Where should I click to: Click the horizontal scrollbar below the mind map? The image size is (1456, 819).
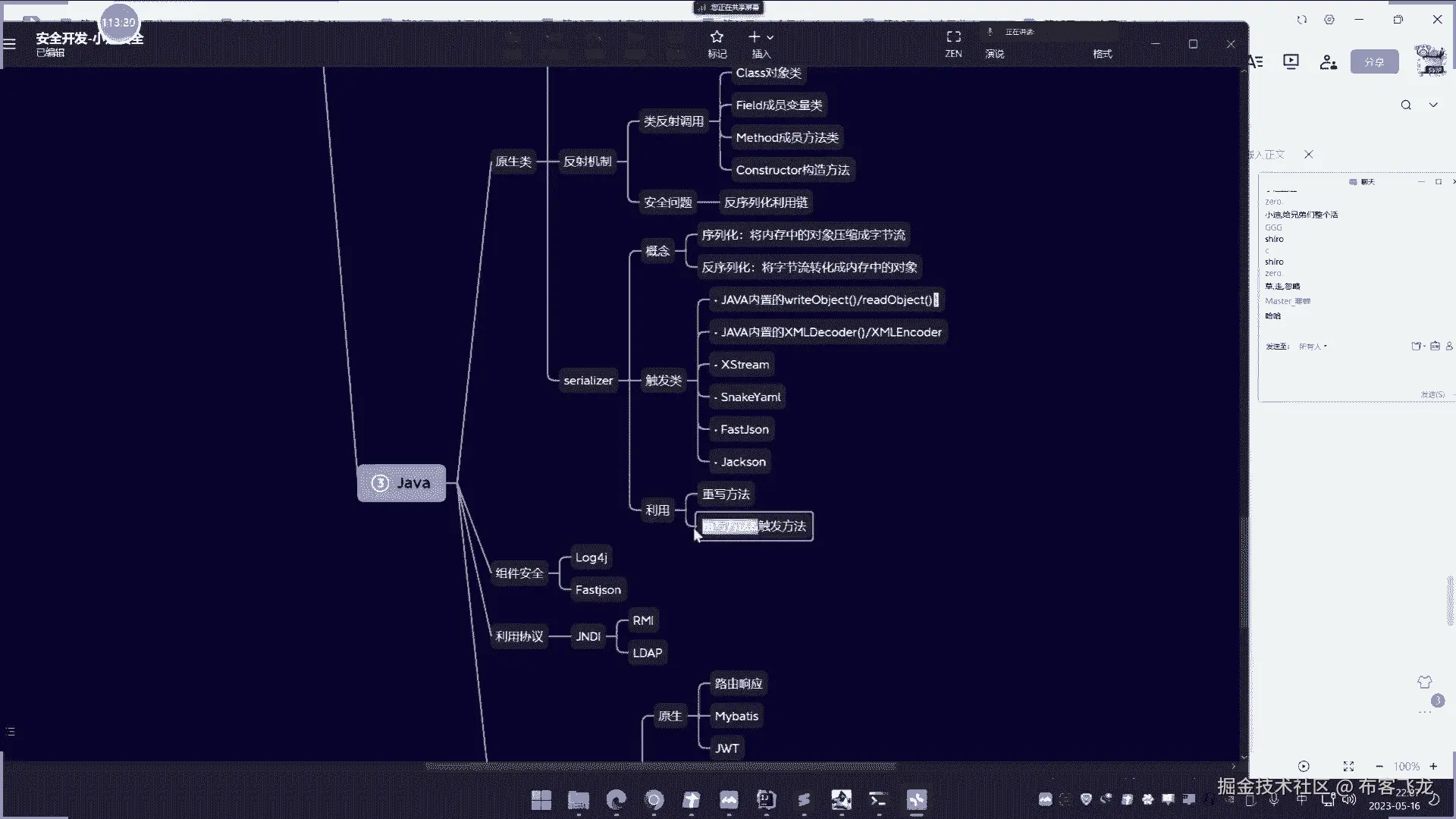point(660,766)
